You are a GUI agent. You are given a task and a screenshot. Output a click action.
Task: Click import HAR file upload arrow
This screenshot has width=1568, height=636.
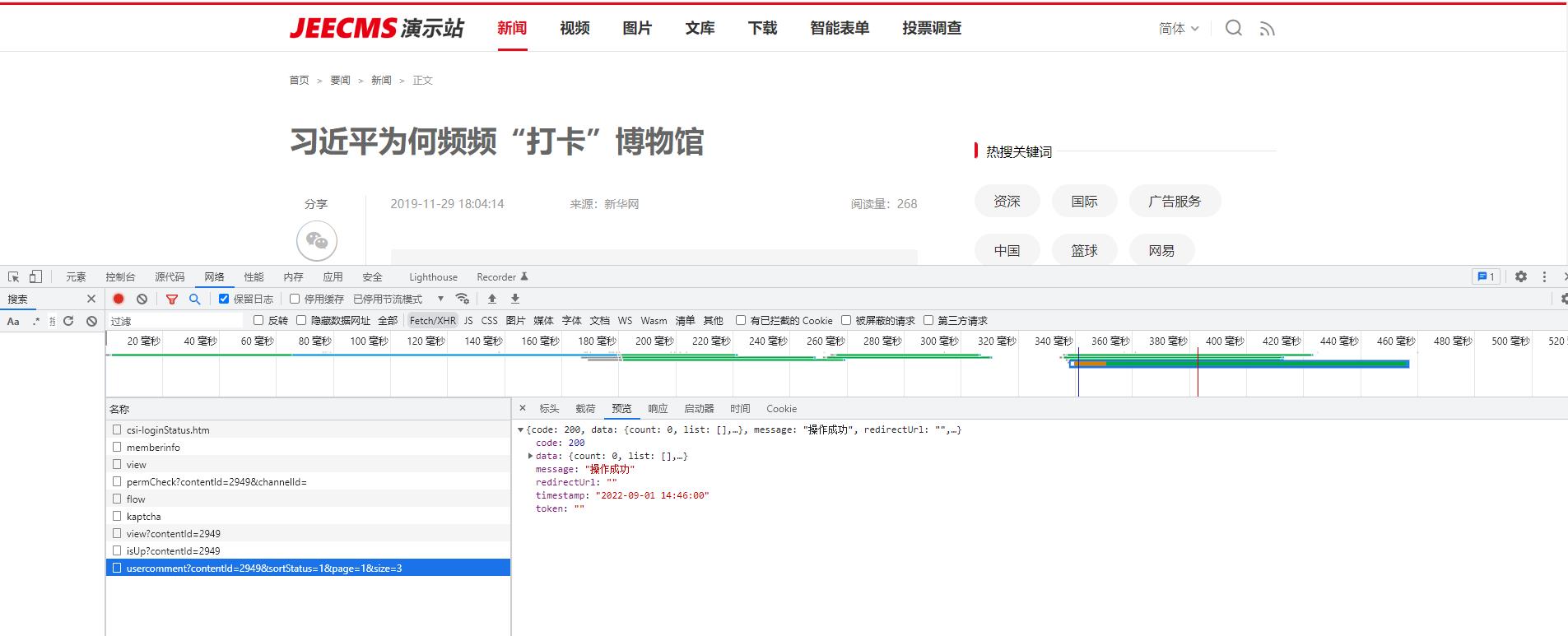(492, 299)
